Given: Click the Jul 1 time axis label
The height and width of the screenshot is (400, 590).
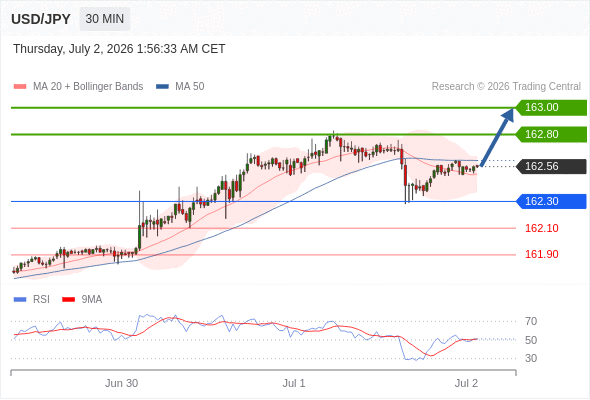Looking at the screenshot, I should click(294, 383).
